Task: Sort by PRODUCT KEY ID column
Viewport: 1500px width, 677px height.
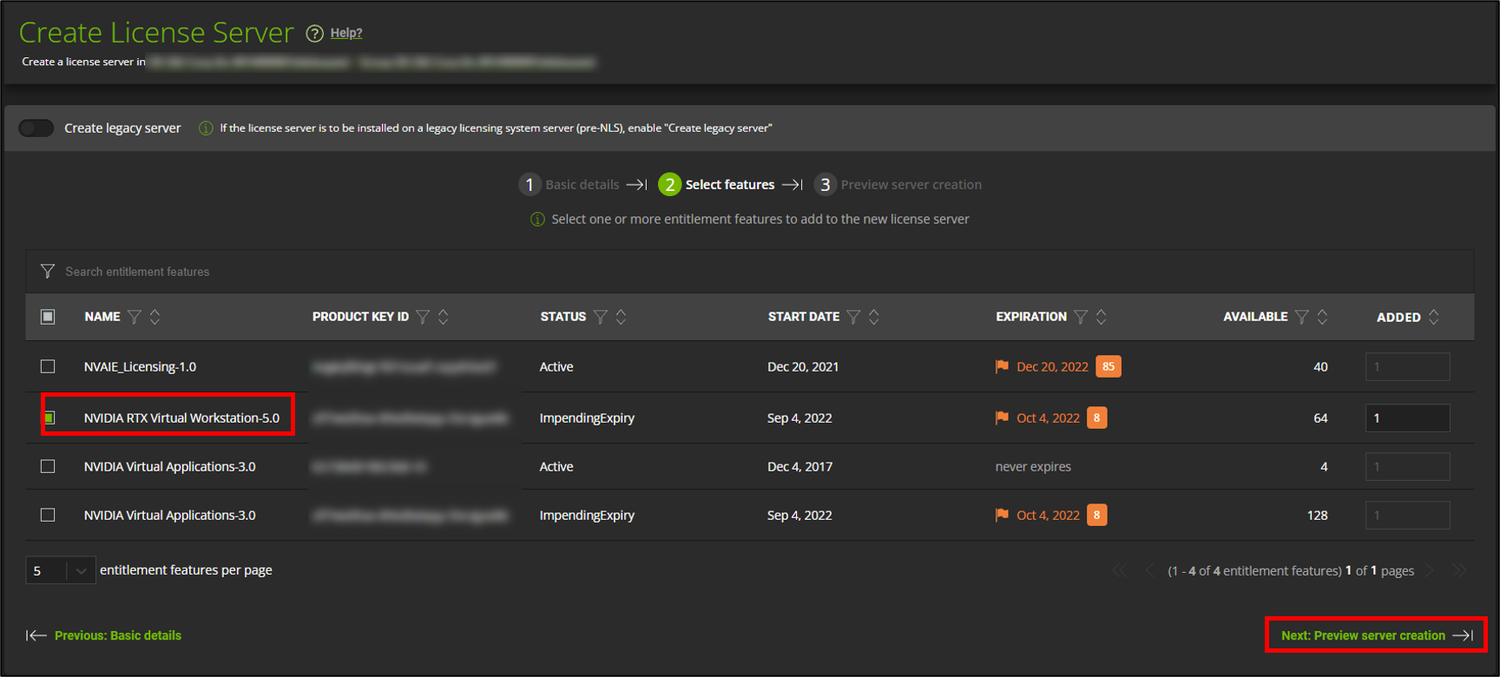Action: click(443, 316)
